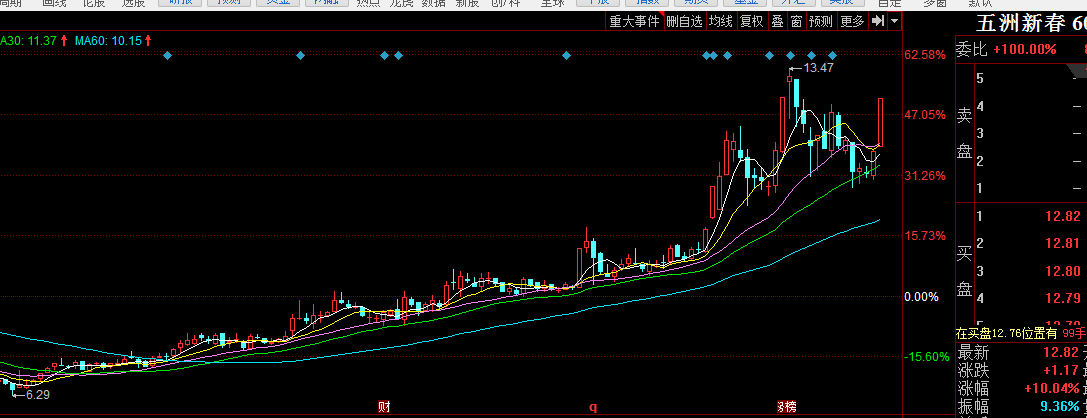This screenshot has height=418, width=1087.
Task: Click the leftmost diamond event marker
Action: (167, 55)
